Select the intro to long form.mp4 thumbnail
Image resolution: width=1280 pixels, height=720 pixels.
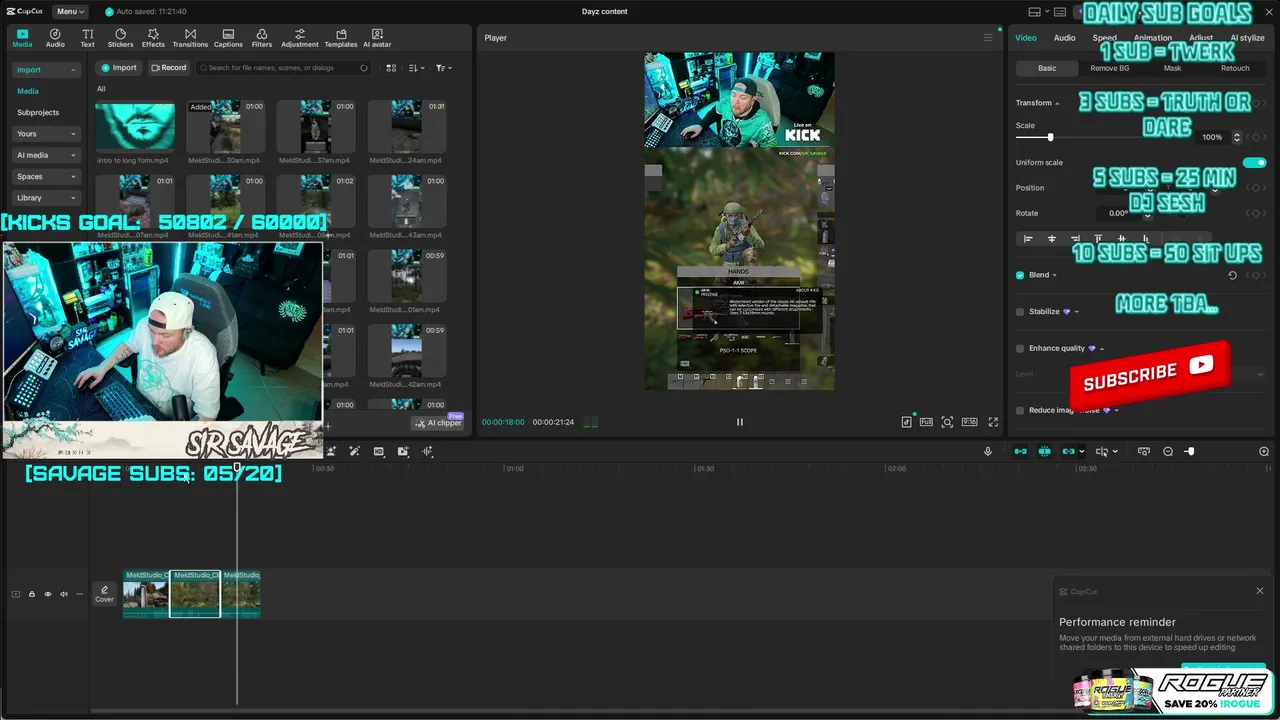pyautogui.click(x=135, y=126)
